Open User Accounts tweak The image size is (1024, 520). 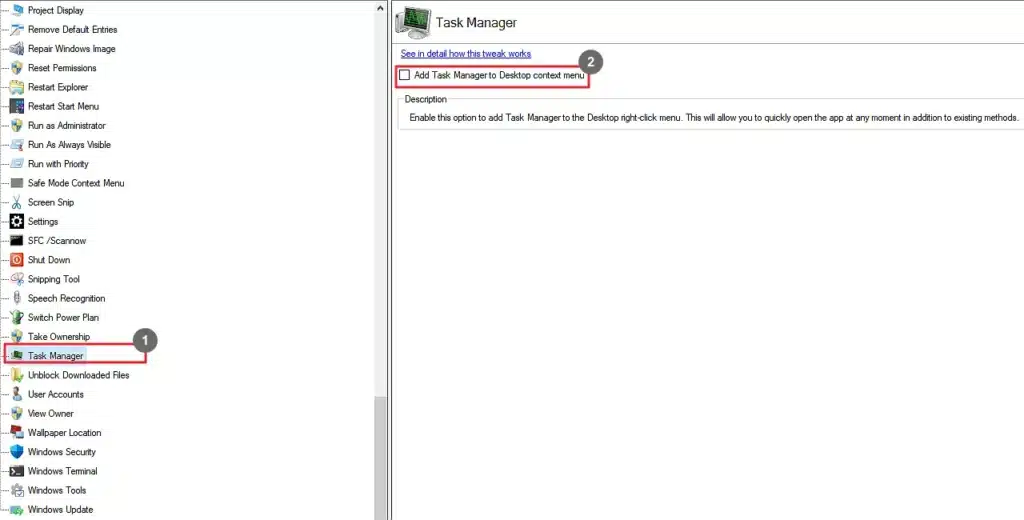pos(56,395)
